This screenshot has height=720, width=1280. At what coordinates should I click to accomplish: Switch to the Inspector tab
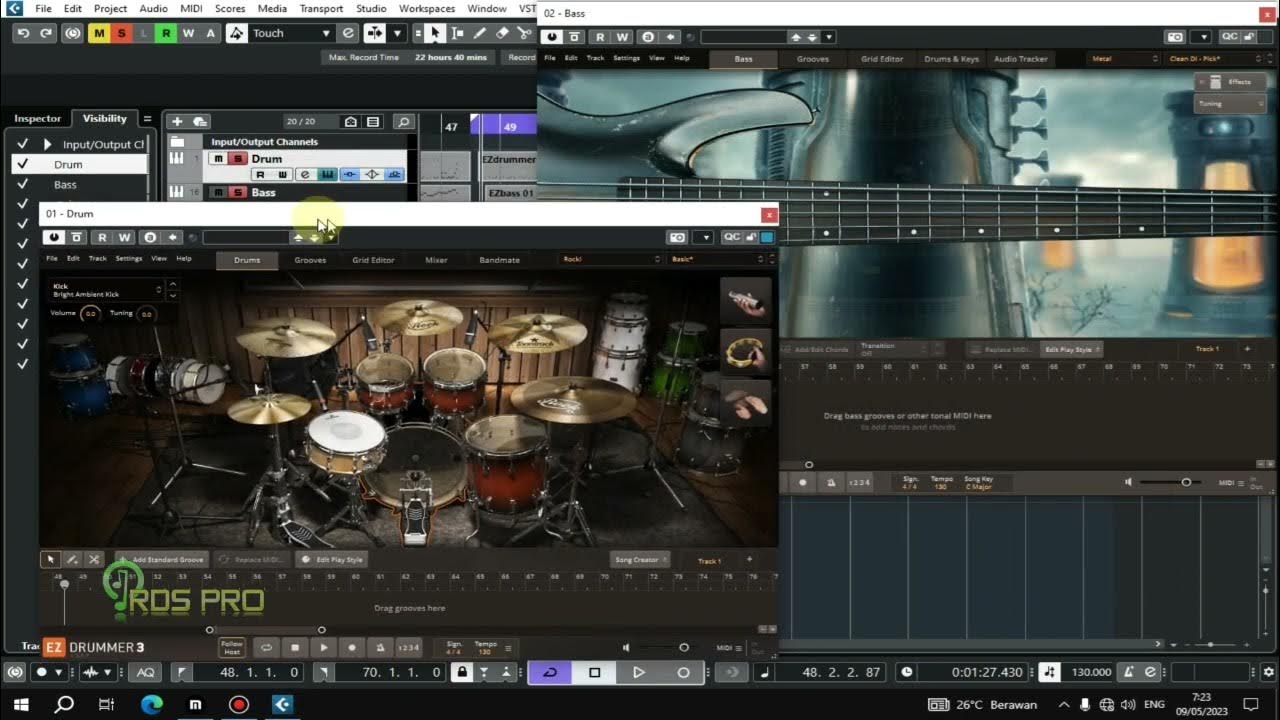37,118
